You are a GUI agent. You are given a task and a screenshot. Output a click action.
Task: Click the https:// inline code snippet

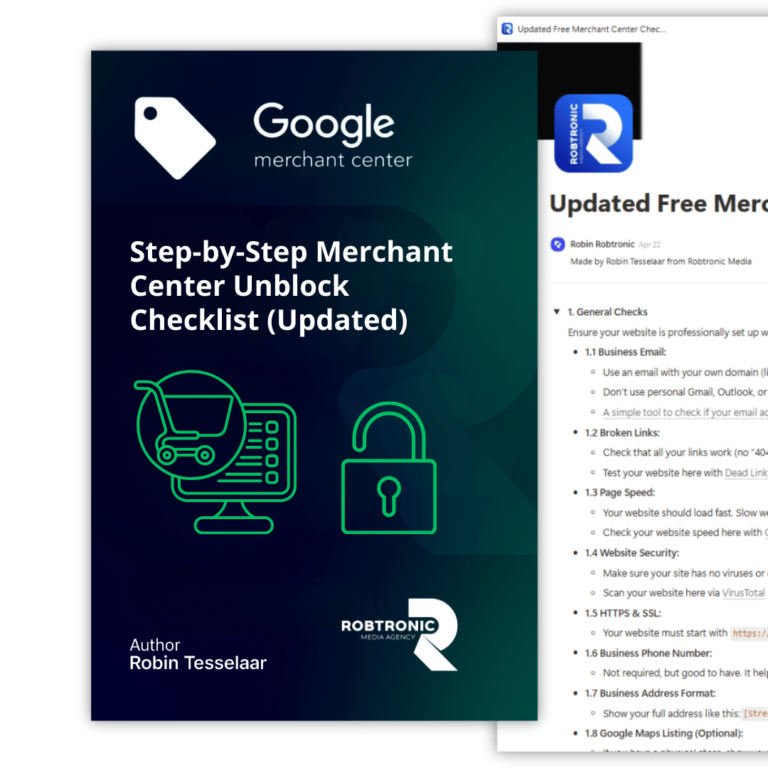pos(748,633)
